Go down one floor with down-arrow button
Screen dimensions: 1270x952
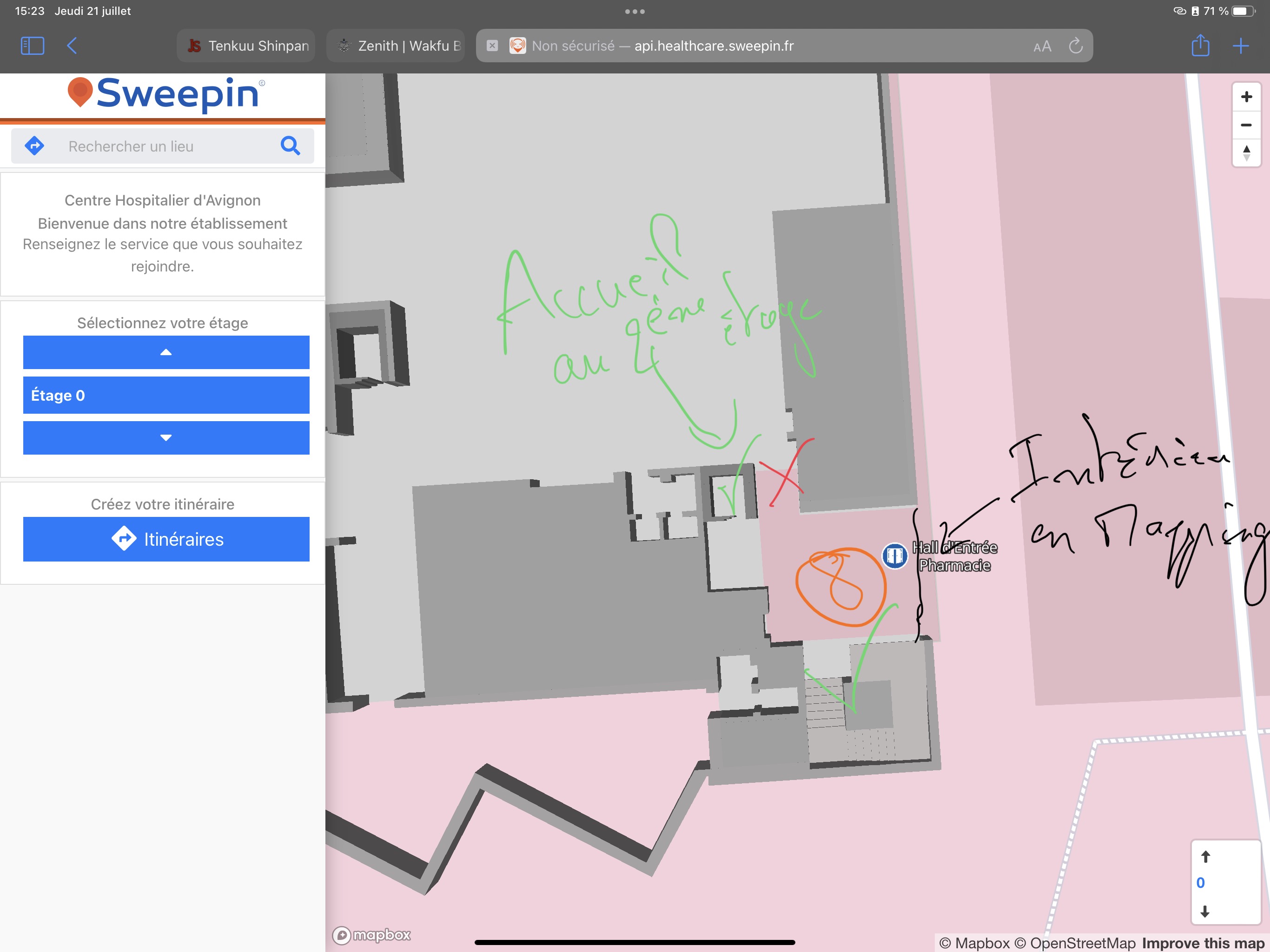coord(166,437)
